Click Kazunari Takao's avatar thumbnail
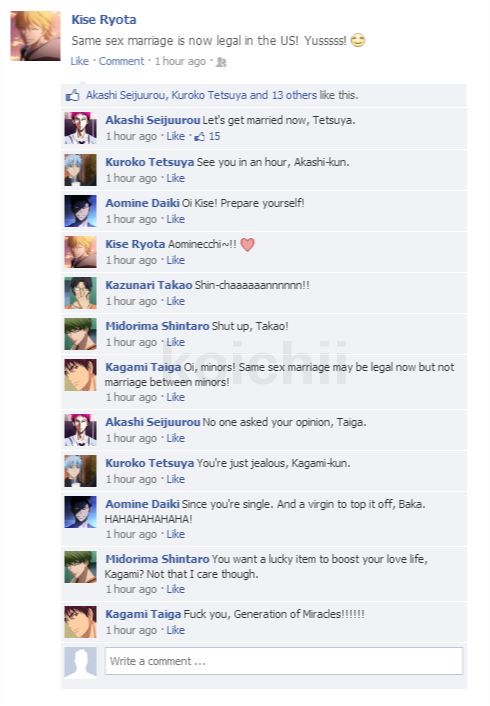This screenshot has height=706, width=490. [80, 293]
